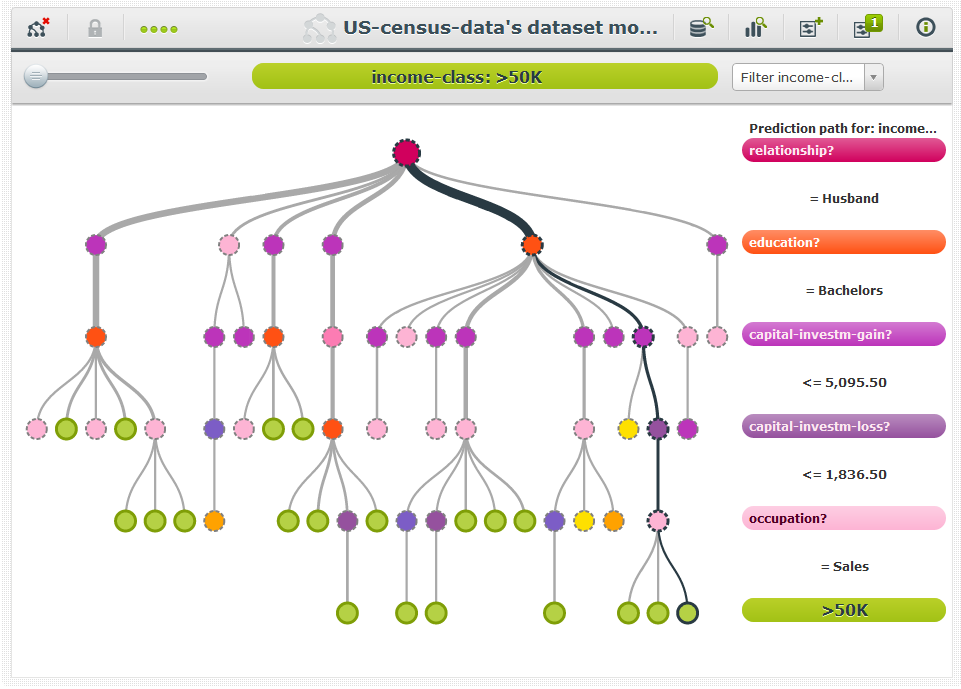Click the capital-investm-gain? path label

tap(843, 334)
